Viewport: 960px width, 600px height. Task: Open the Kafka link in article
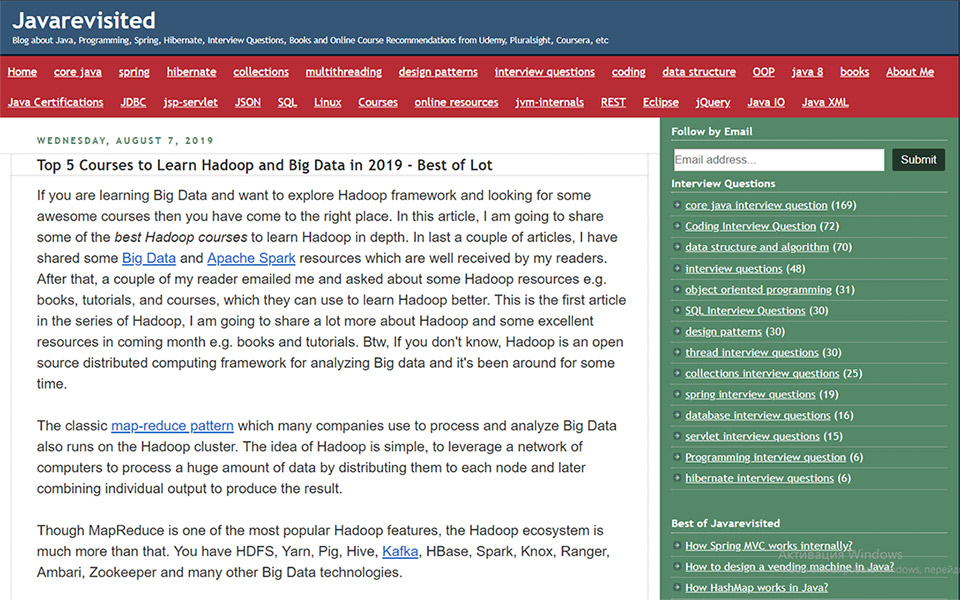tap(400, 552)
